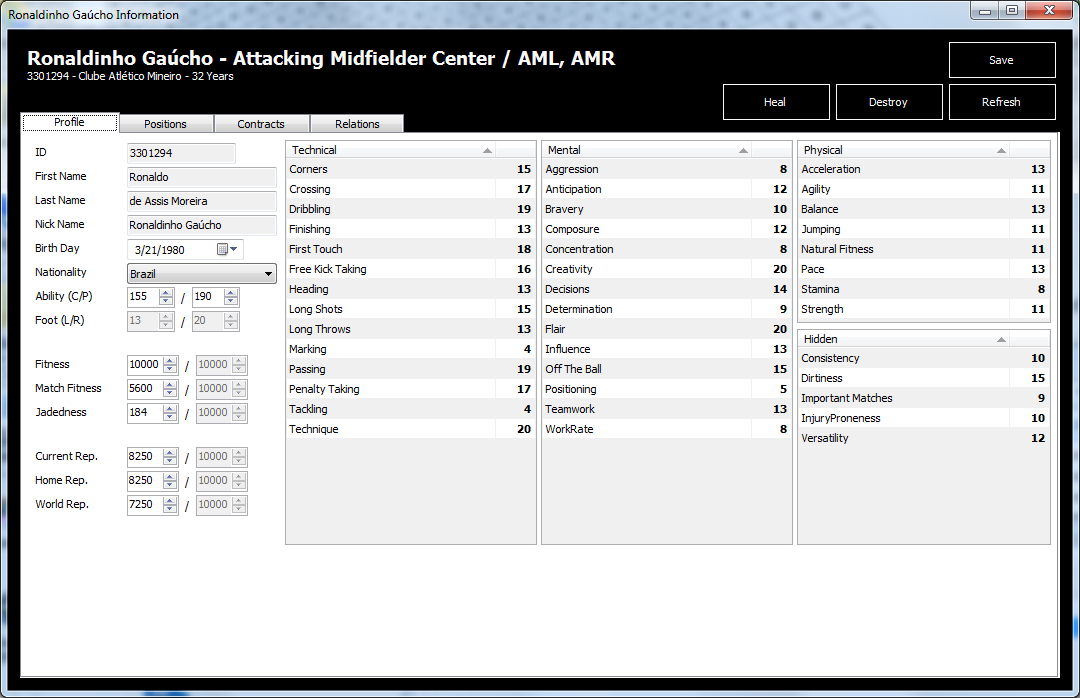
Task: Decrease Jadedness value using down arrow
Action: tap(170, 417)
